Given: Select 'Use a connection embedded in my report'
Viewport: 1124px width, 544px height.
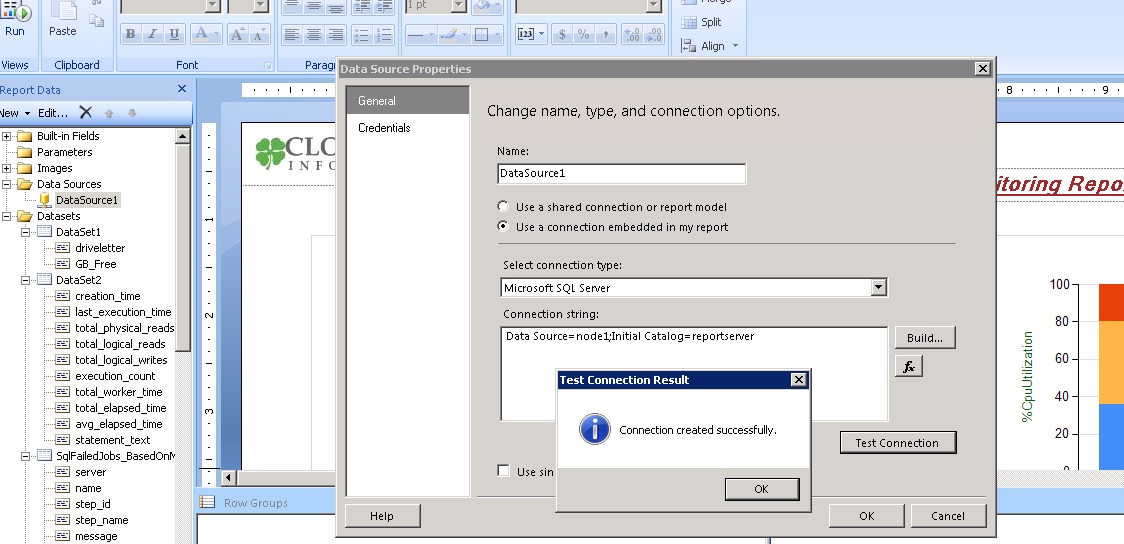Looking at the screenshot, I should (x=503, y=227).
